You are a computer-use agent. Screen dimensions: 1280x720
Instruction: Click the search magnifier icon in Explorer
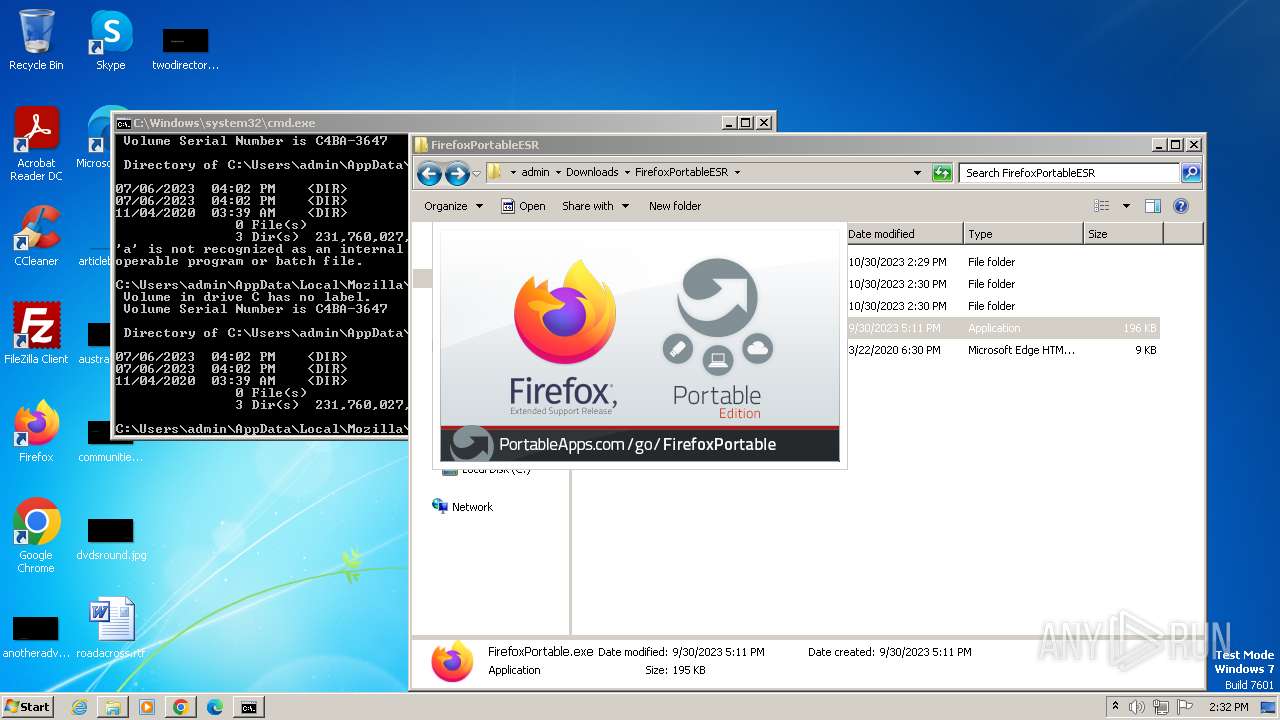tap(1190, 173)
